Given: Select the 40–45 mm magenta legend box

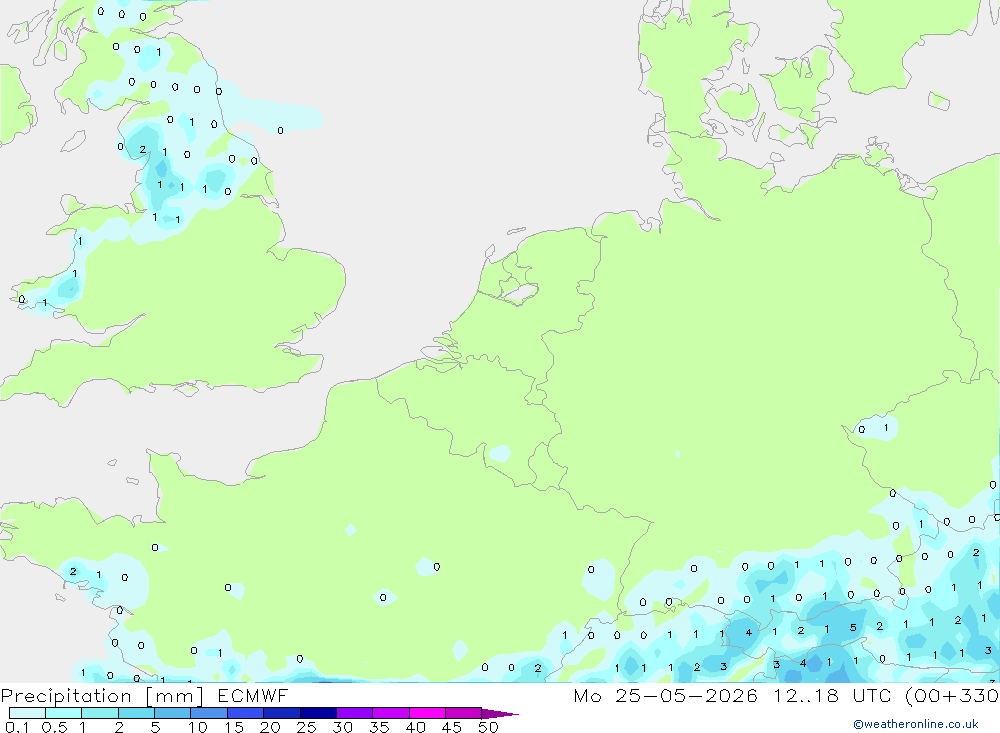Looking at the screenshot, I should (x=427, y=713).
